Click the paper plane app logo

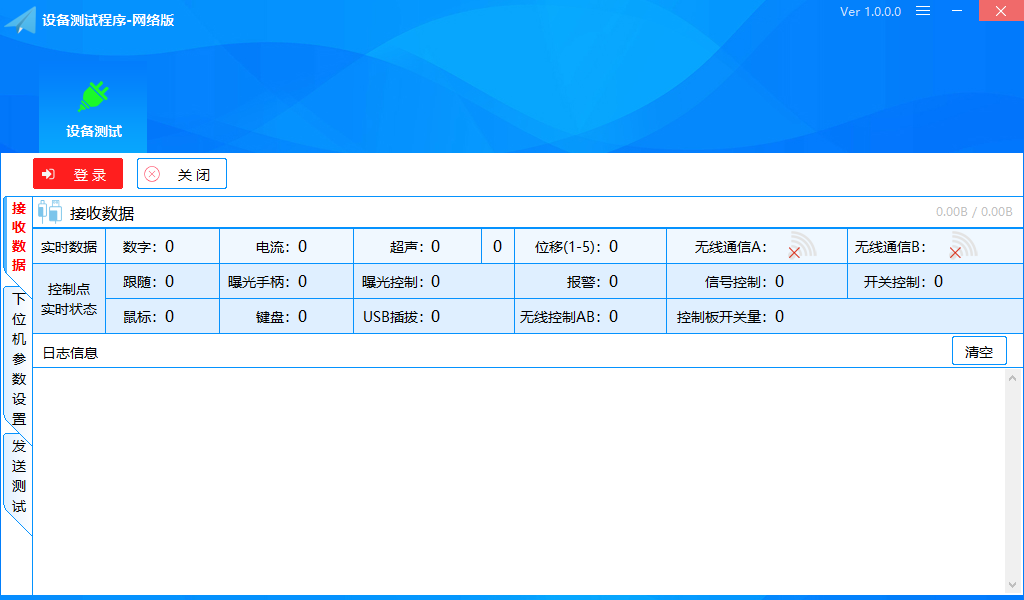tap(20, 20)
